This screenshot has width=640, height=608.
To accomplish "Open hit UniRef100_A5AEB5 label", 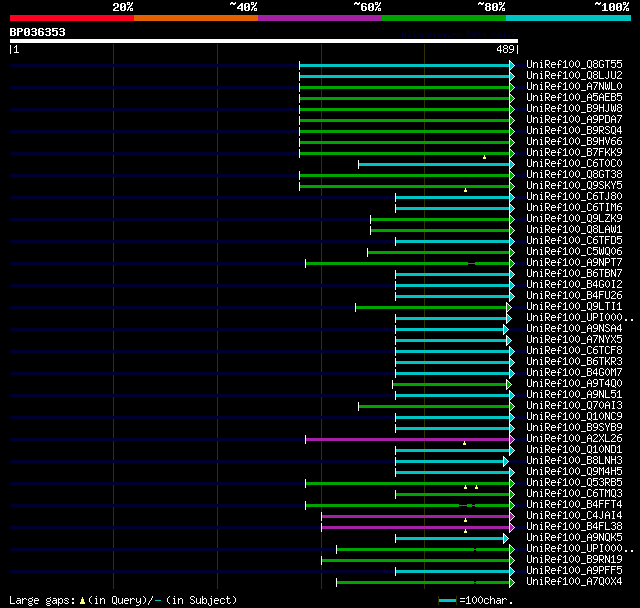I will pos(574,98).
